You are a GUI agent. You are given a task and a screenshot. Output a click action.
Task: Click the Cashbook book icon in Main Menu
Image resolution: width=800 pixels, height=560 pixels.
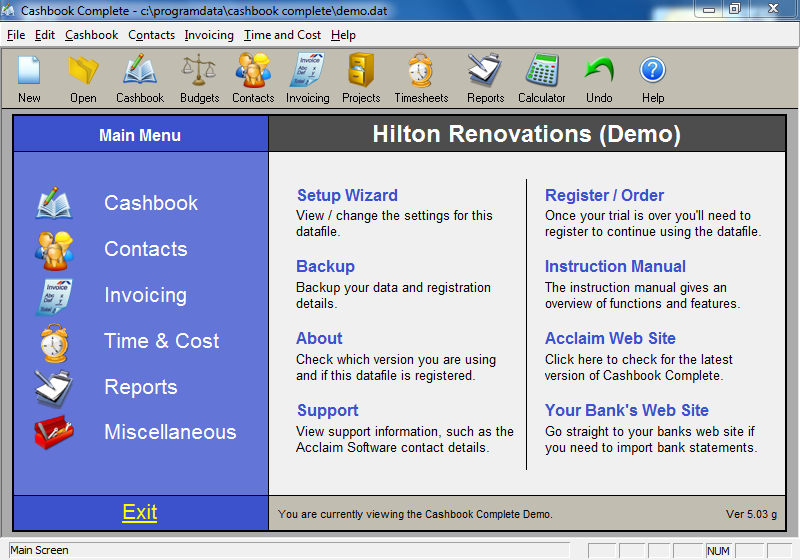[x=54, y=203]
